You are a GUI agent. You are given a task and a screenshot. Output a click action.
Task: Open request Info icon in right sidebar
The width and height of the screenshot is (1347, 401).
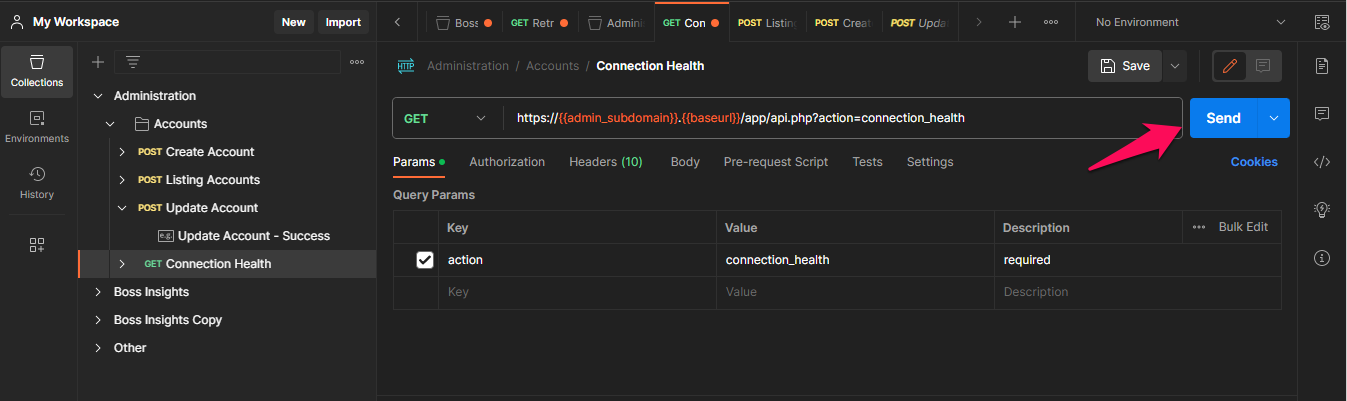click(x=1322, y=258)
